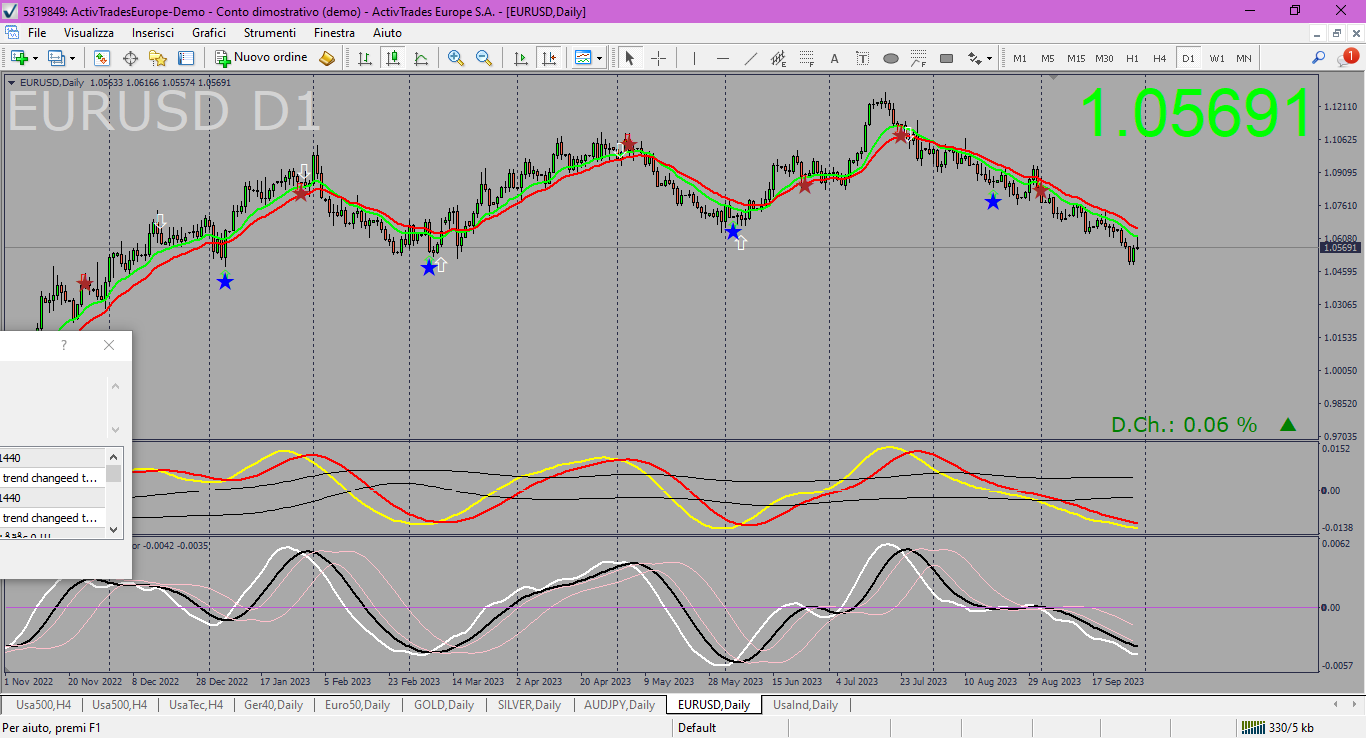The image size is (1366, 738).
Task: Expand the new chart dropdown arrow
Action: [36, 58]
